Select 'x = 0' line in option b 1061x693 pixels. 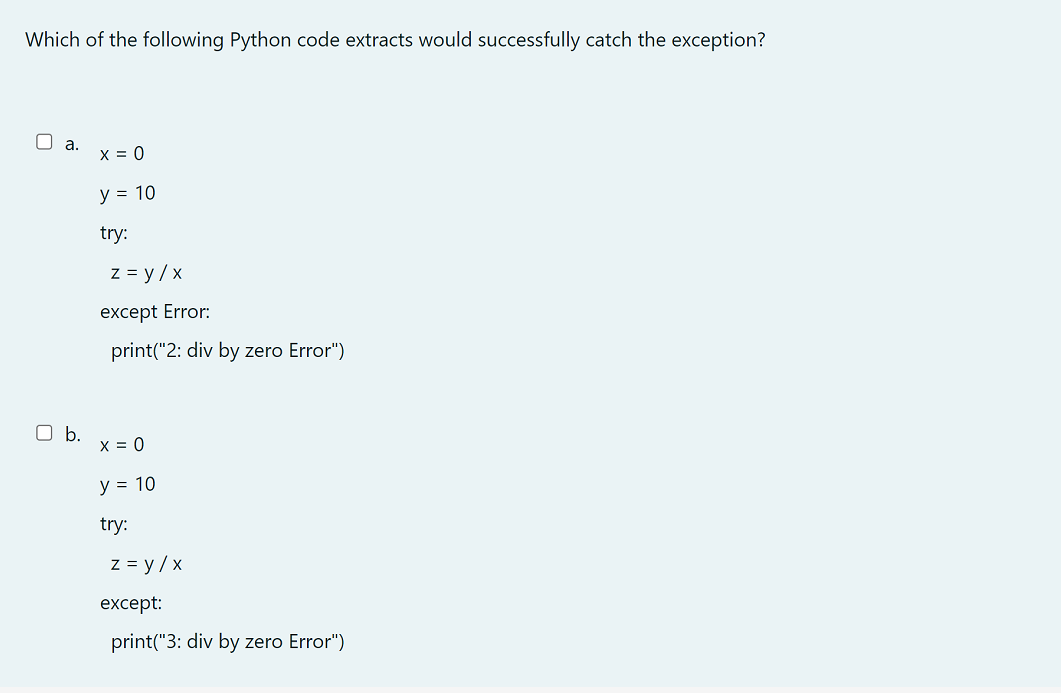(x=122, y=444)
